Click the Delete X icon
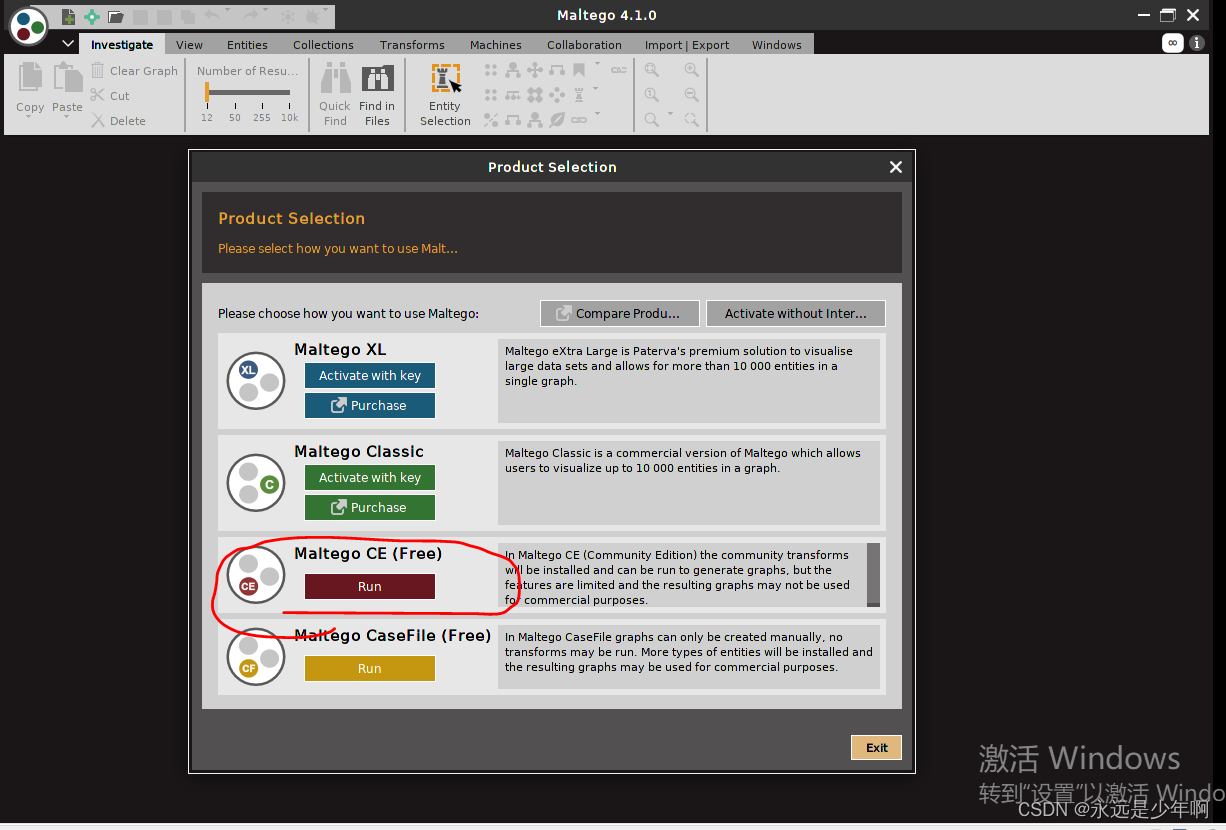 tap(97, 120)
